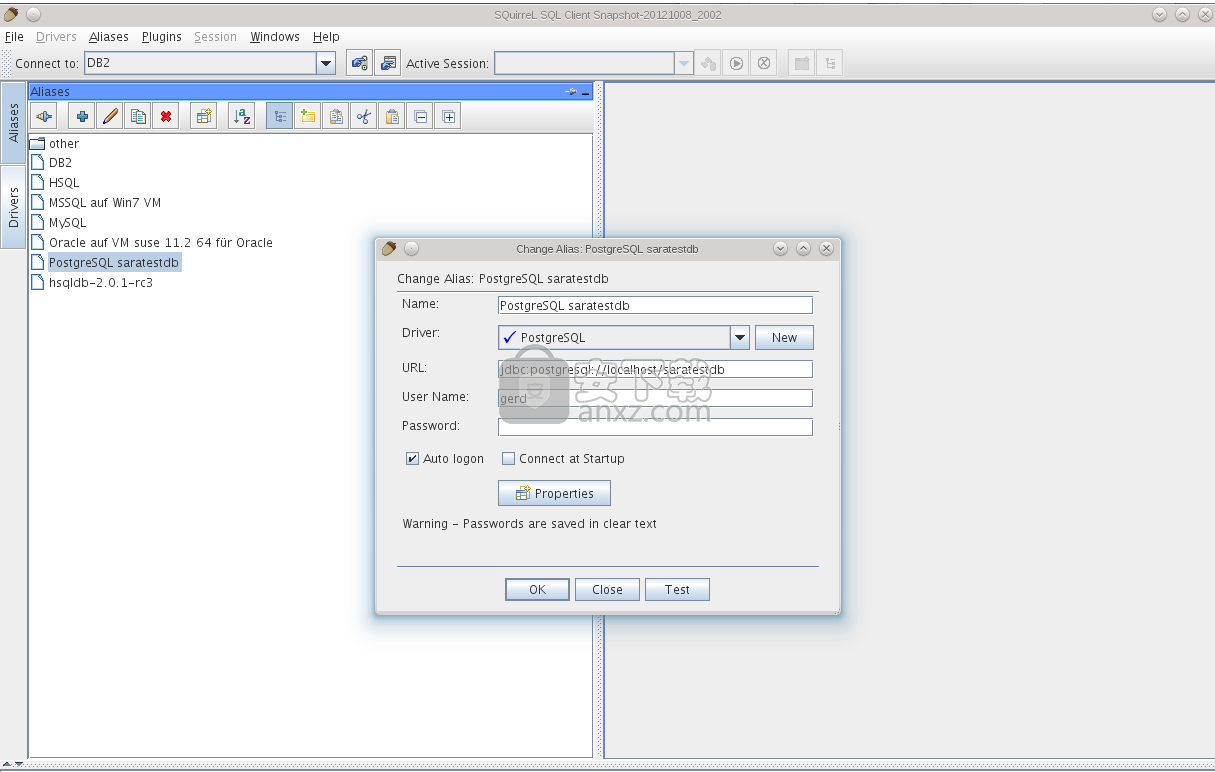This screenshot has height=772, width=1215.
Task: Select the DB2 alias in list
Action: pyautogui.click(x=51, y=162)
